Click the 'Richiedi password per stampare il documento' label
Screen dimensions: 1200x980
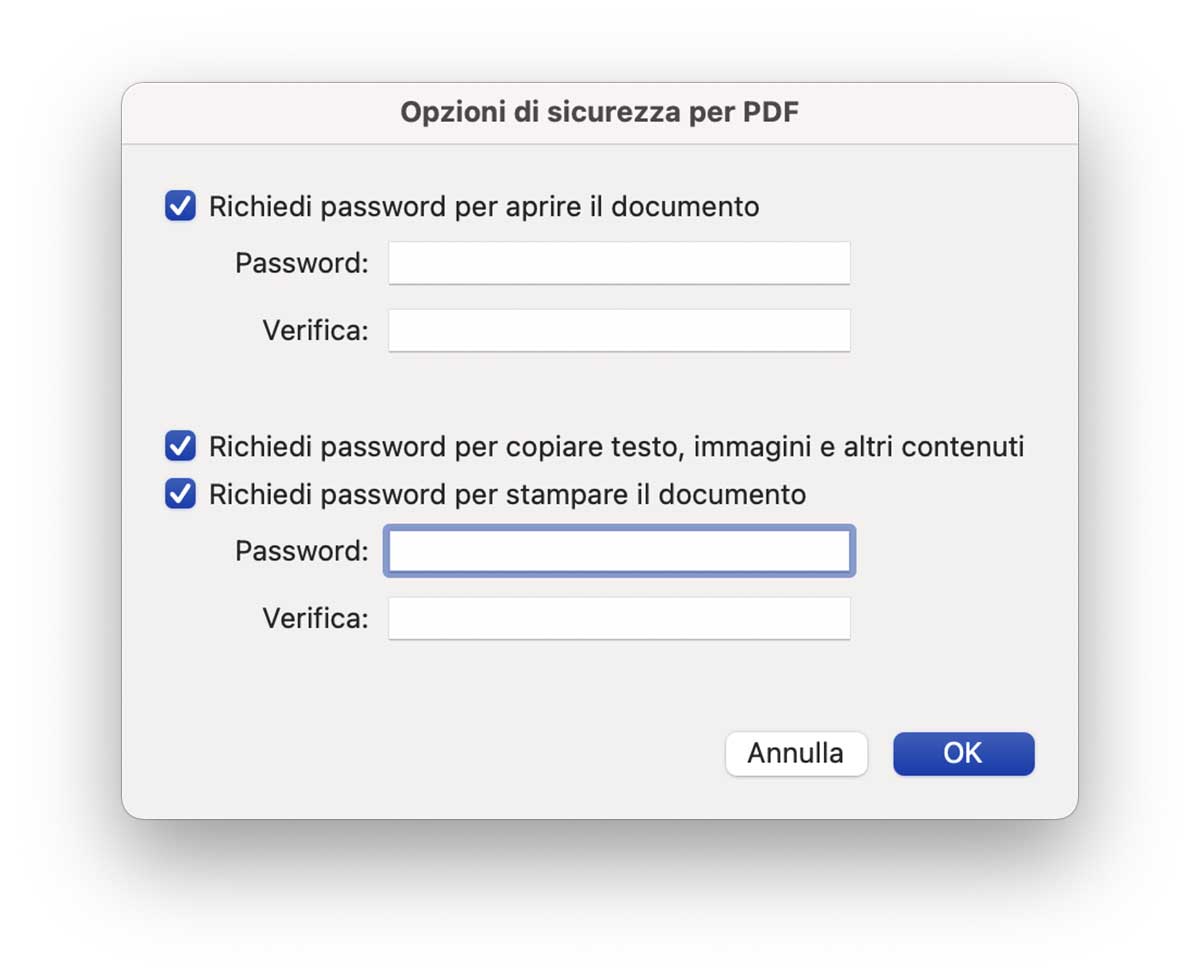click(507, 494)
